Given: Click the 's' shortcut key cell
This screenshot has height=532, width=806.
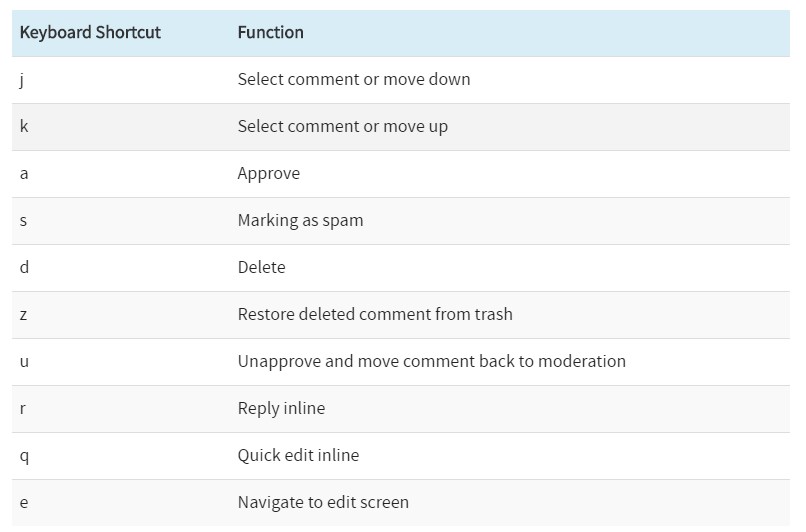Looking at the screenshot, I should (24, 220).
